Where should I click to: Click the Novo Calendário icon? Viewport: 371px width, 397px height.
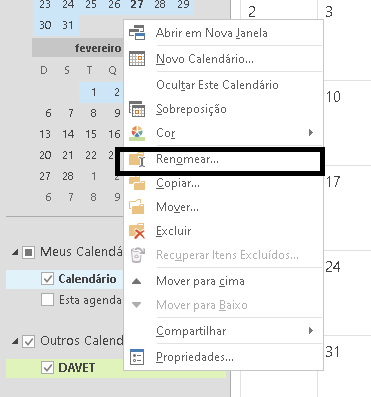(x=137, y=59)
